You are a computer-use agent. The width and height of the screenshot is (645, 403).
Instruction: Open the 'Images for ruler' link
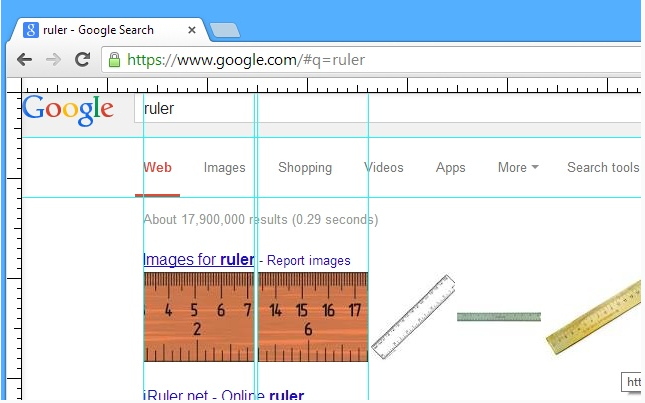coord(198,260)
